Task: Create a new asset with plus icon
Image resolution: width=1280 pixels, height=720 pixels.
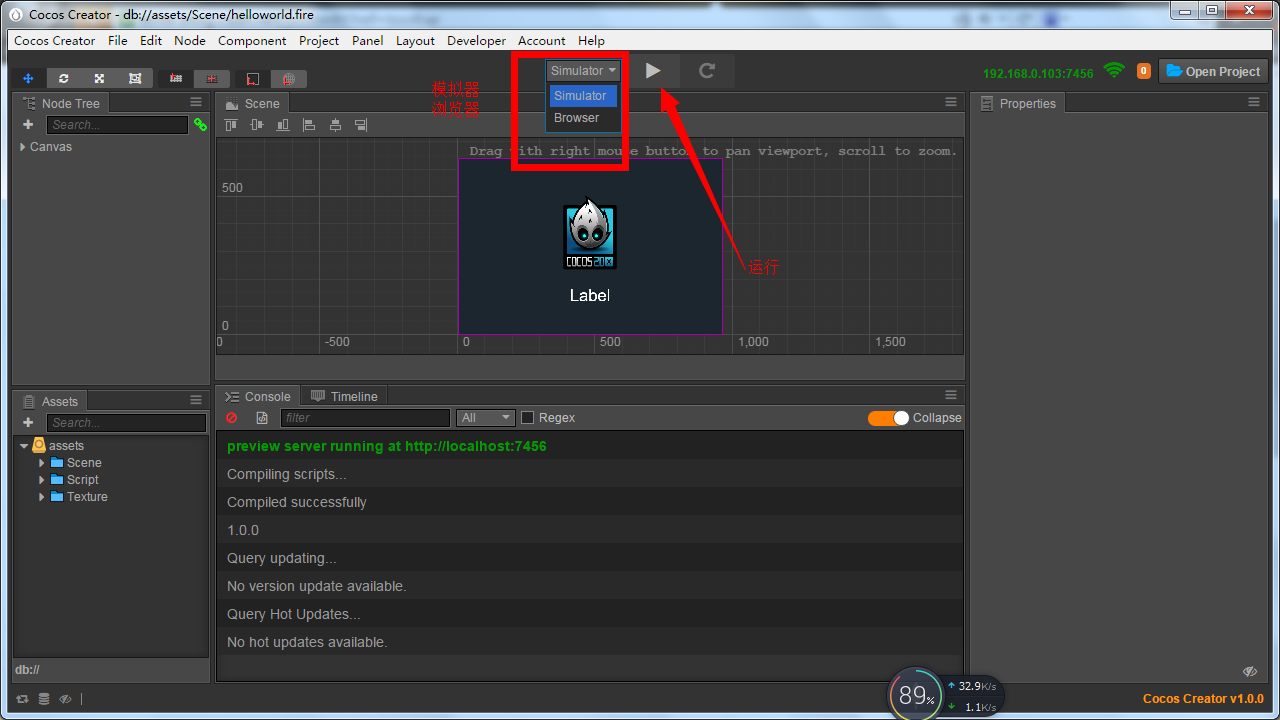Action: pyautogui.click(x=28, y=423)
